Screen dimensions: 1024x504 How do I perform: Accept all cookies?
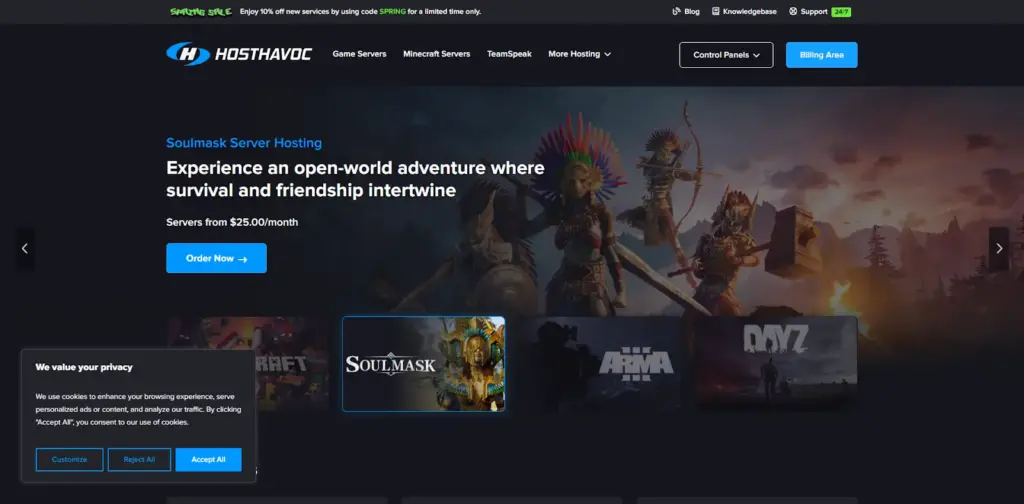point(208,459)
